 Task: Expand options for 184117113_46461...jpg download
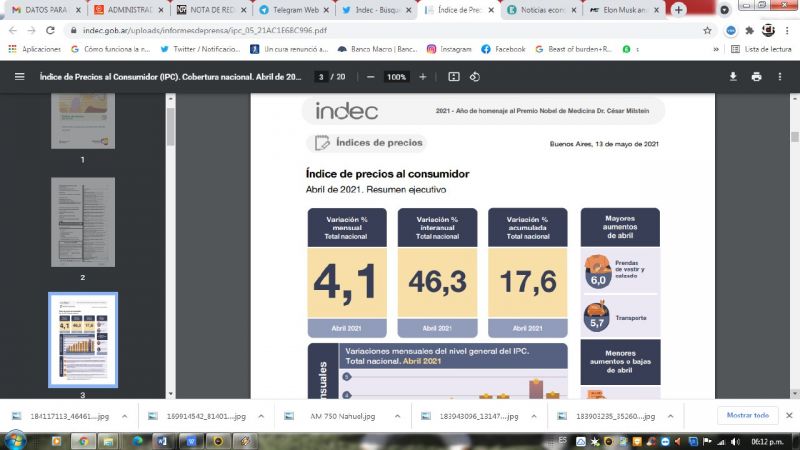(124, 416)
